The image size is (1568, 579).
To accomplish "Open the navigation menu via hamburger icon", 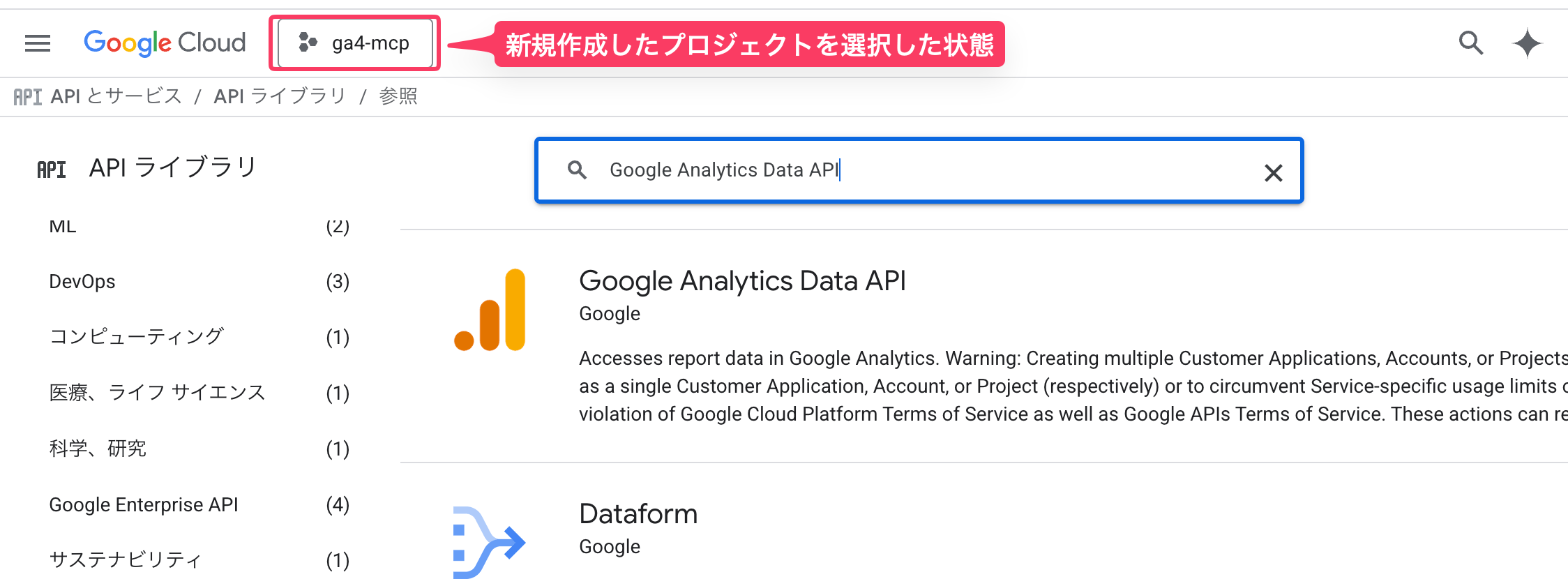I will (x=36, y=43).
